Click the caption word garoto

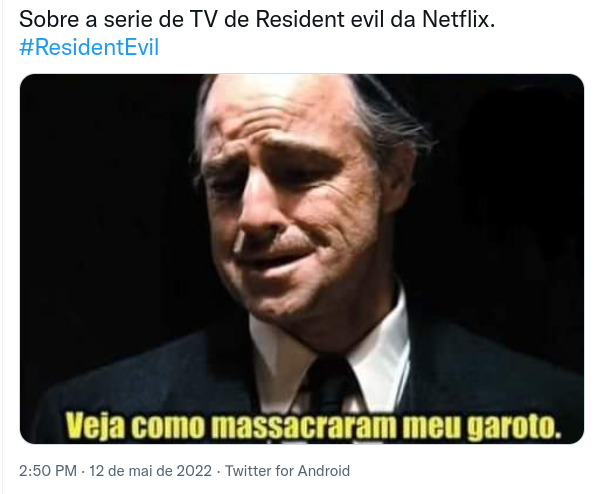click(x=514, y=426)
